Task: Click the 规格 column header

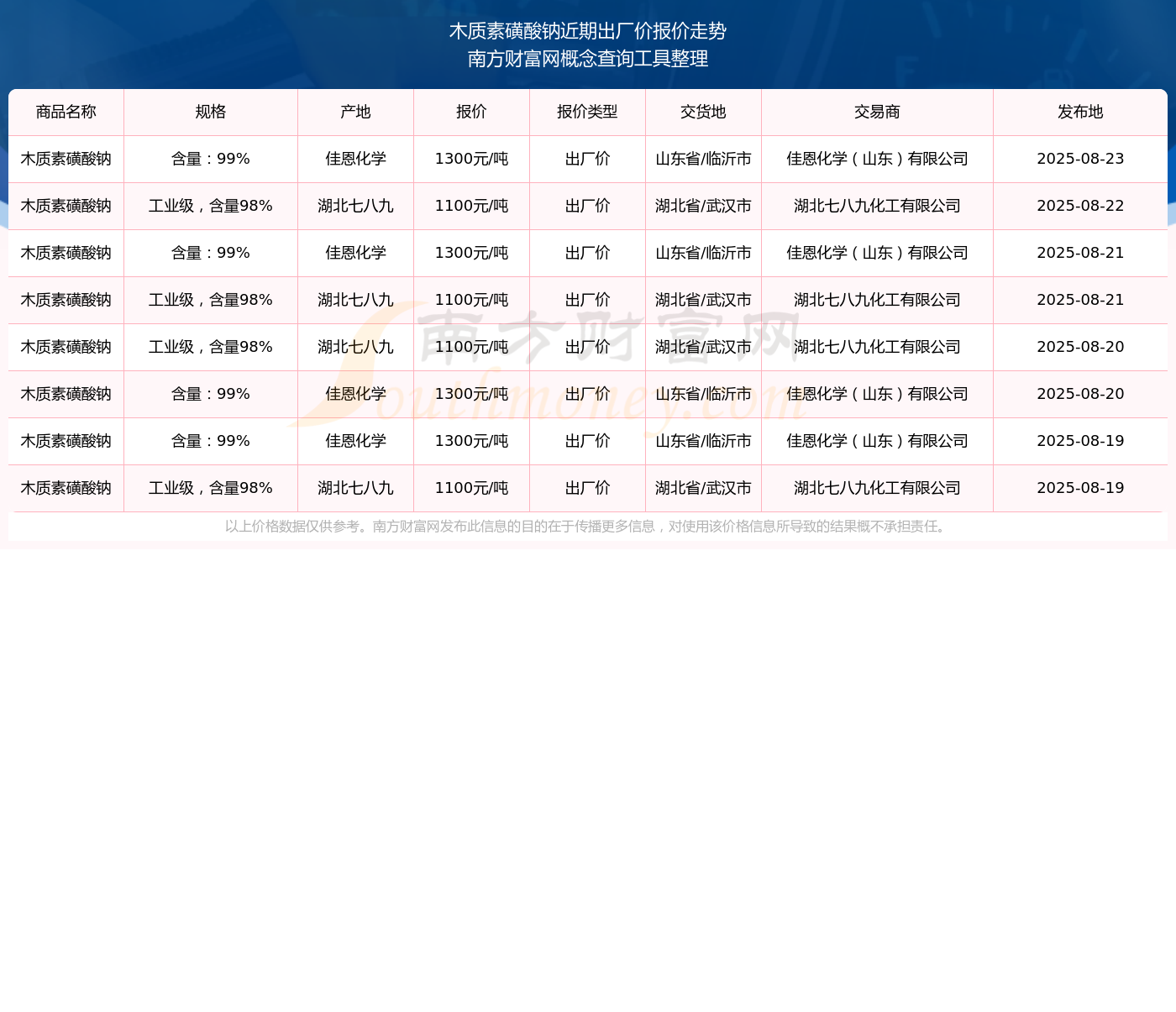Action: pos(211,113)
